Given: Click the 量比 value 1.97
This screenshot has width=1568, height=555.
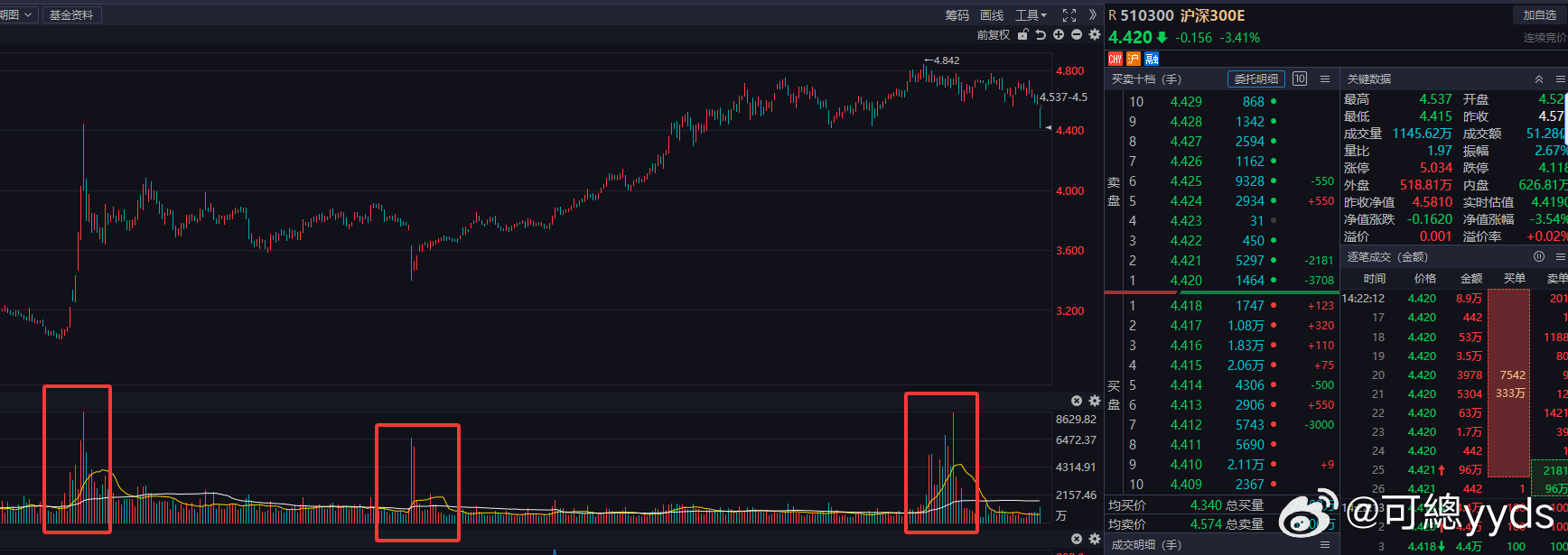Looking at the screenshot, I should coord(1440,151).
